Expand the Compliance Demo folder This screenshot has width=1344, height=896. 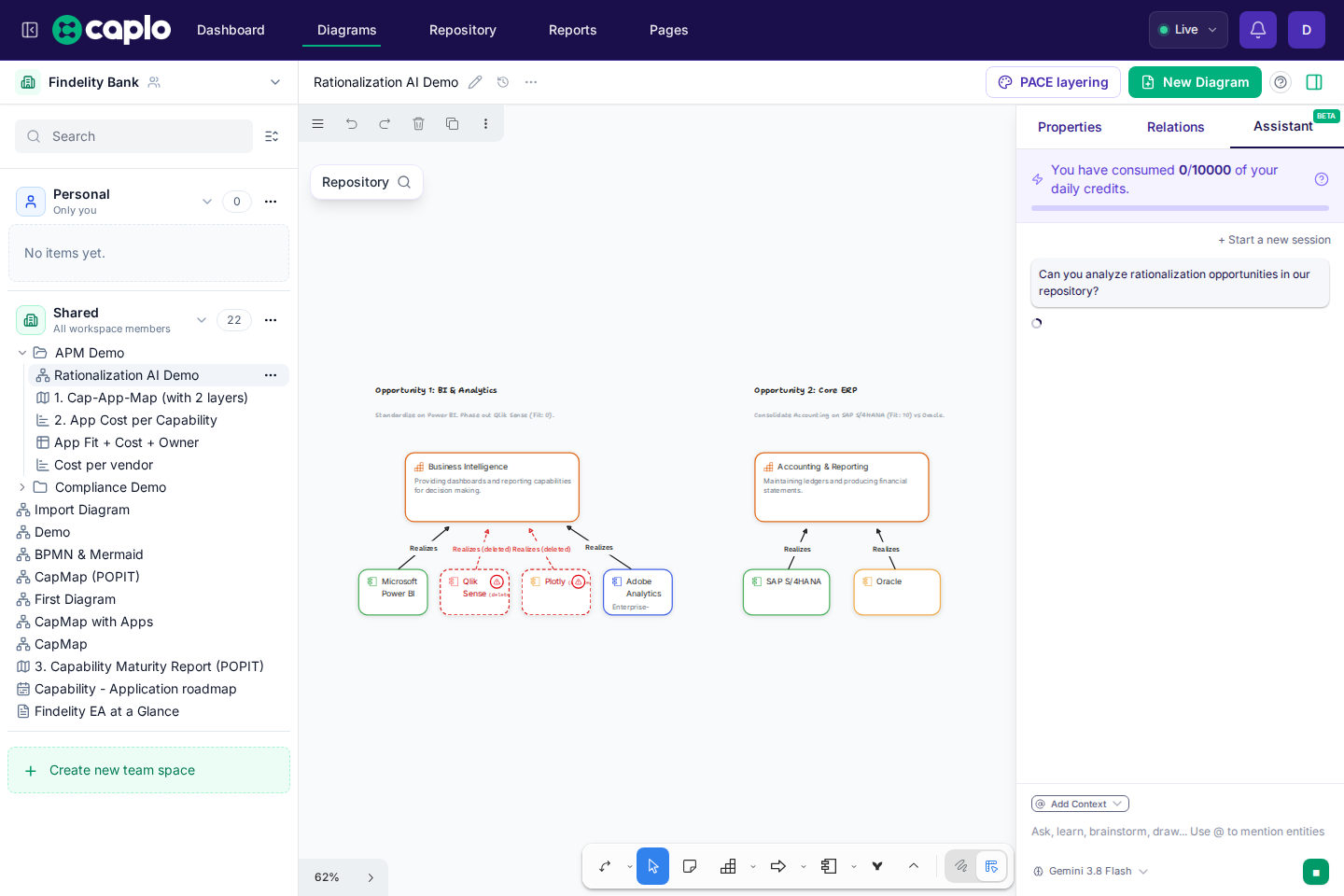(22, 487)
